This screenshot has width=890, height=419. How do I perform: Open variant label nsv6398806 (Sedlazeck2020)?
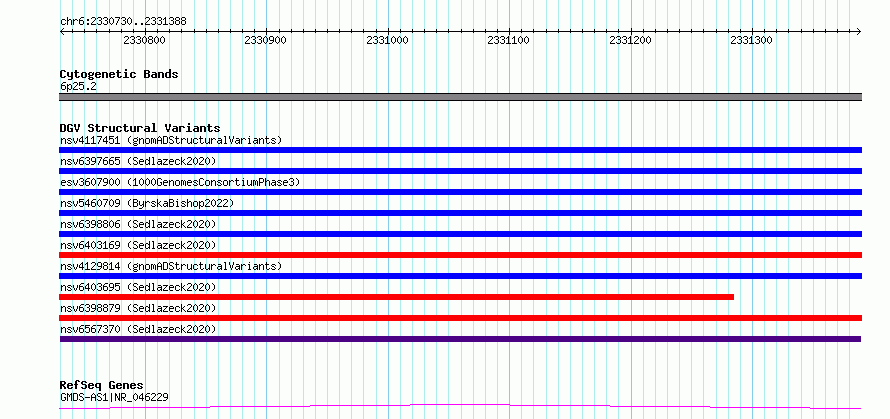click(138, 224)
